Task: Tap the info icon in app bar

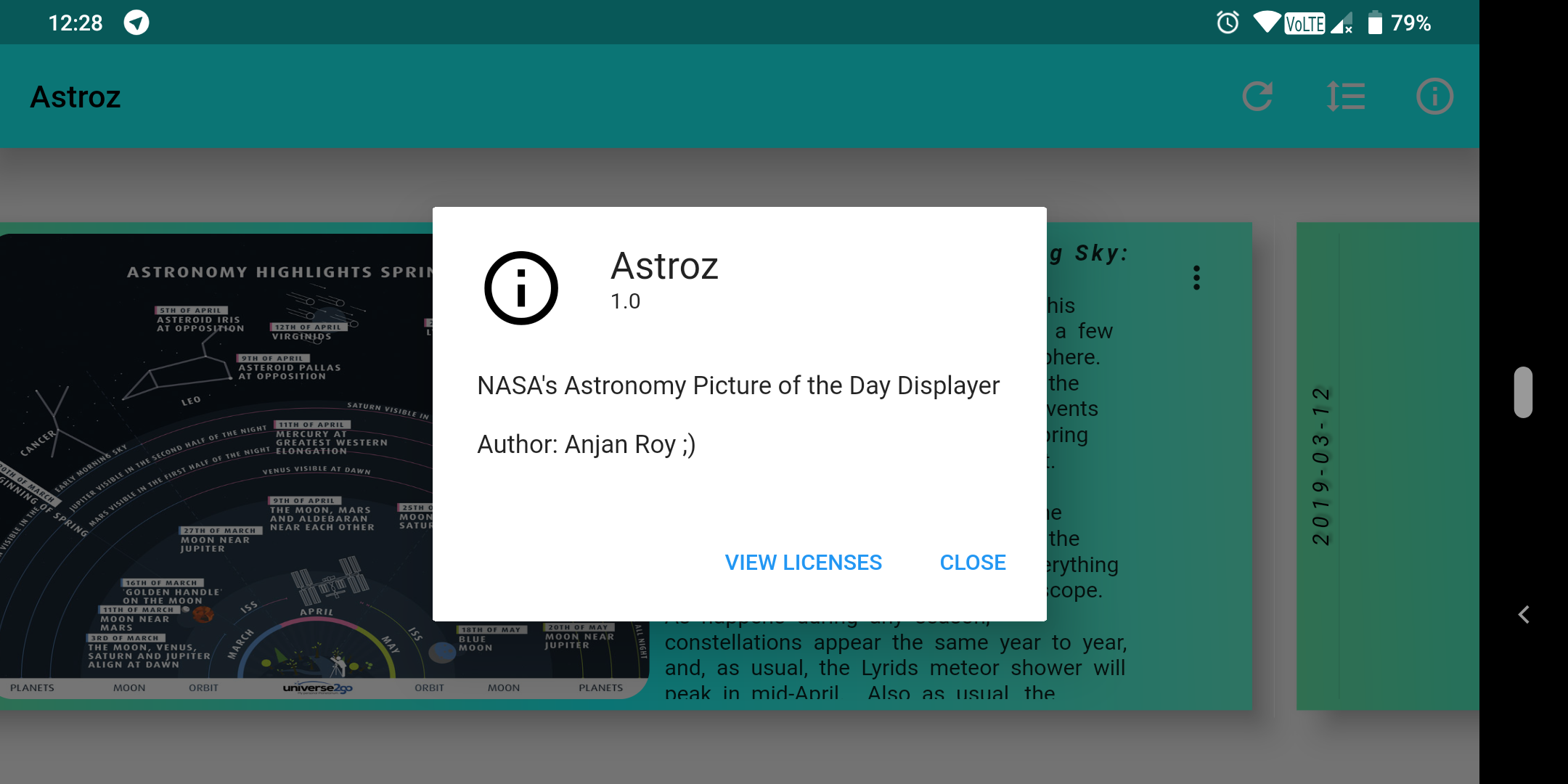Action: click(x=1434, y=97)
